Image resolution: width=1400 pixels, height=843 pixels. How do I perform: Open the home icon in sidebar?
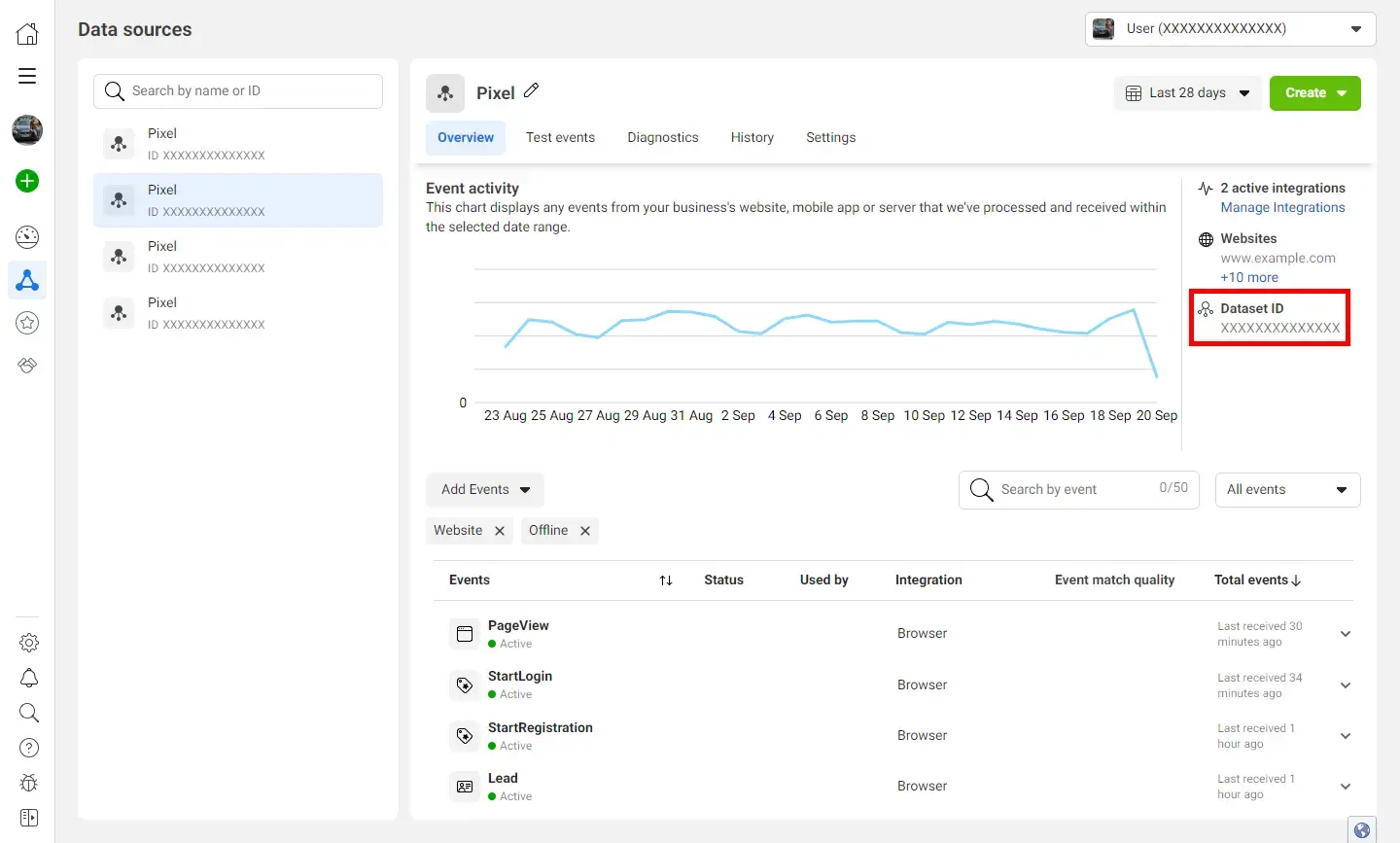27,33
